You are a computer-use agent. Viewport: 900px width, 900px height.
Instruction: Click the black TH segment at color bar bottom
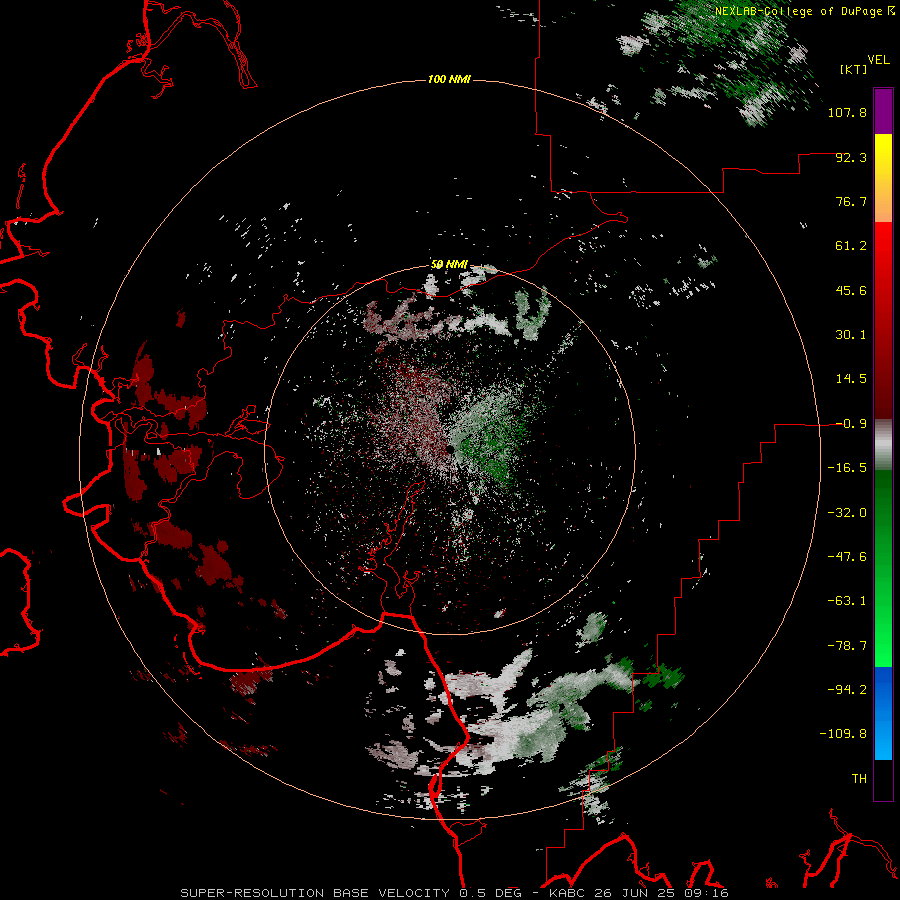pyautogui.click(x=883, y=780)
